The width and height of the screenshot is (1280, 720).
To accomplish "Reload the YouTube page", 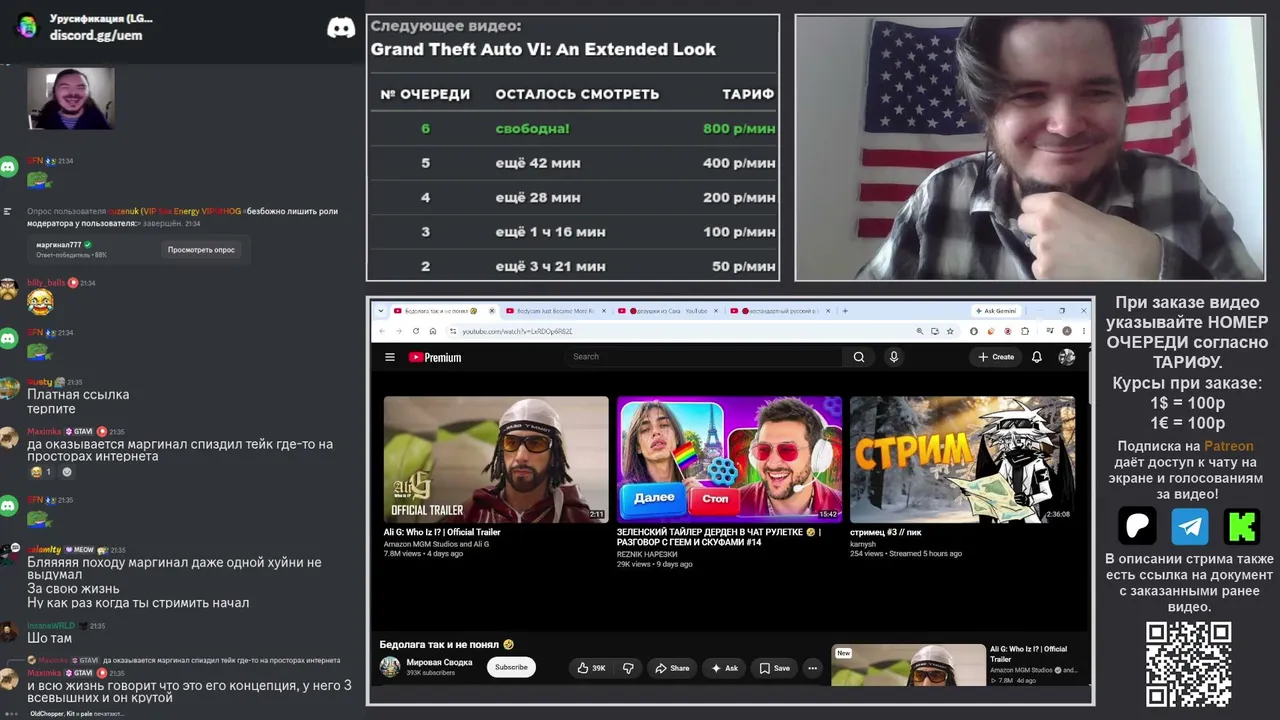I will pos(417,331).
